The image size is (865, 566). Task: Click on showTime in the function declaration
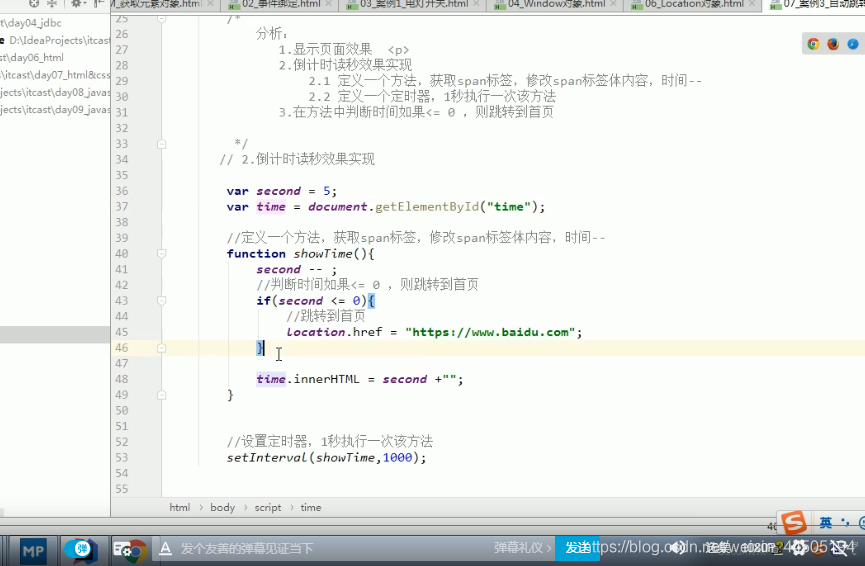323,254
